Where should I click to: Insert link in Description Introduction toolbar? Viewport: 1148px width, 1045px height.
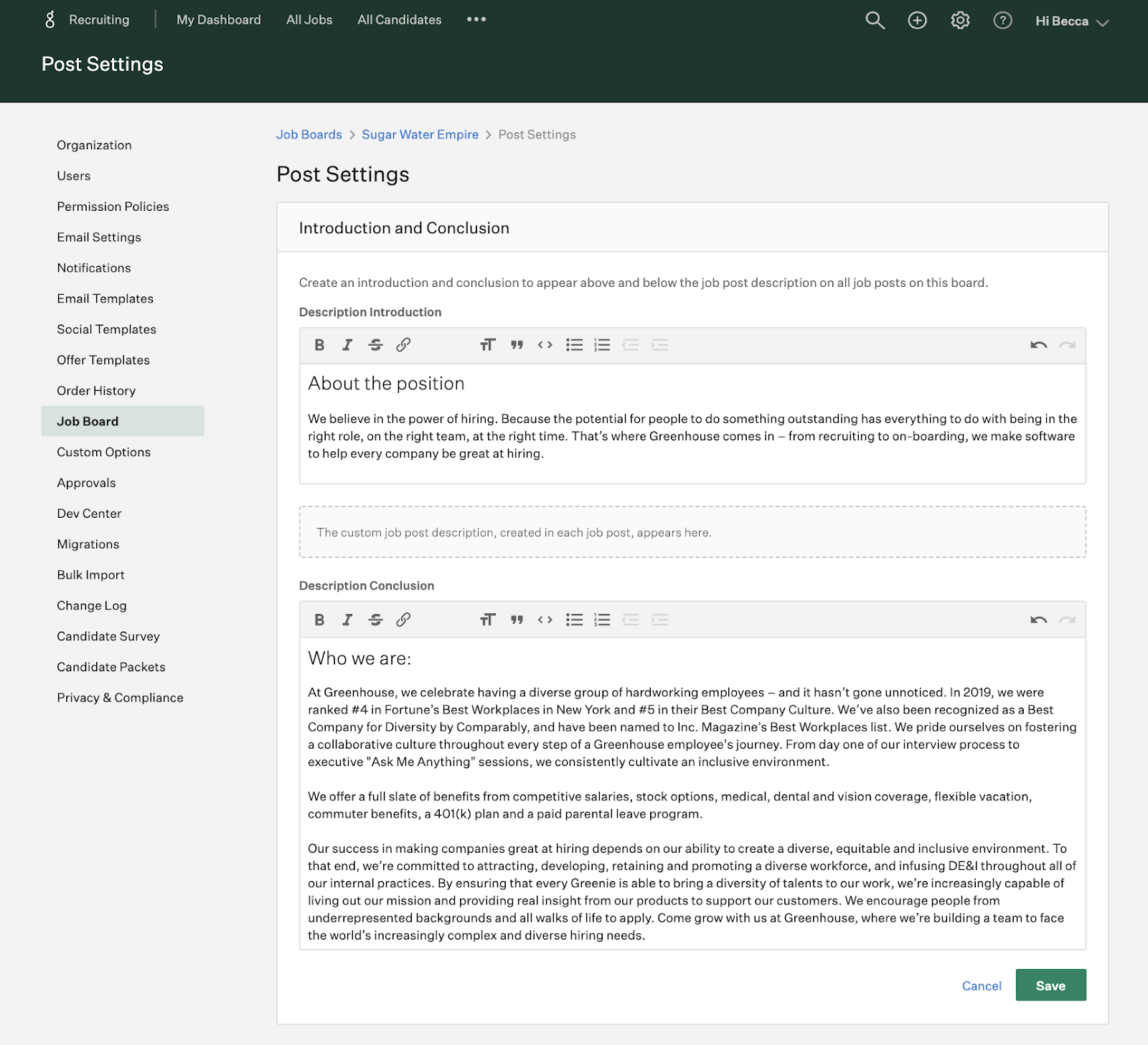pos(403,345)
